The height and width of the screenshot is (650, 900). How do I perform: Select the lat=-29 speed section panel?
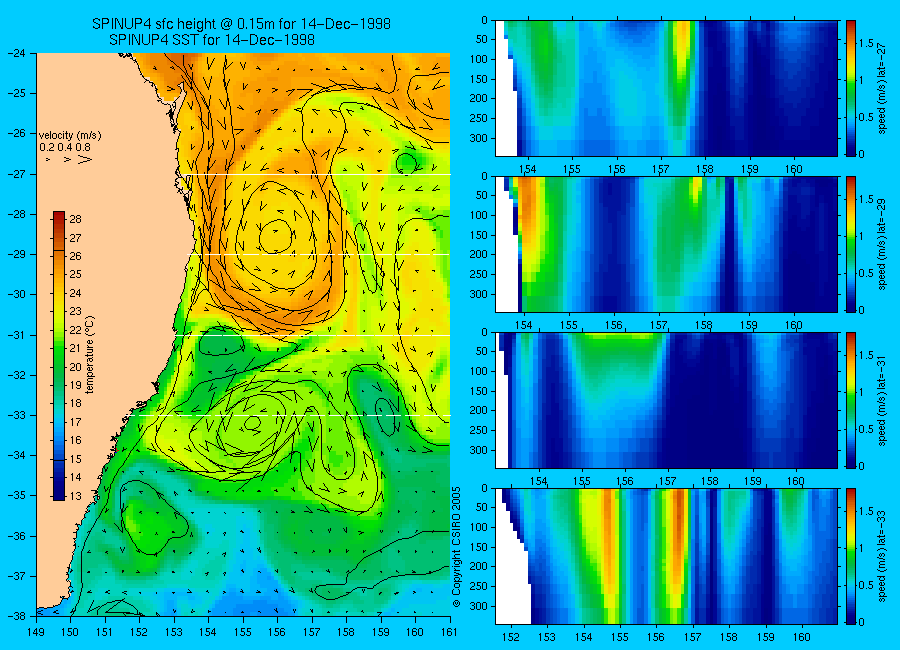coord(666,244)
